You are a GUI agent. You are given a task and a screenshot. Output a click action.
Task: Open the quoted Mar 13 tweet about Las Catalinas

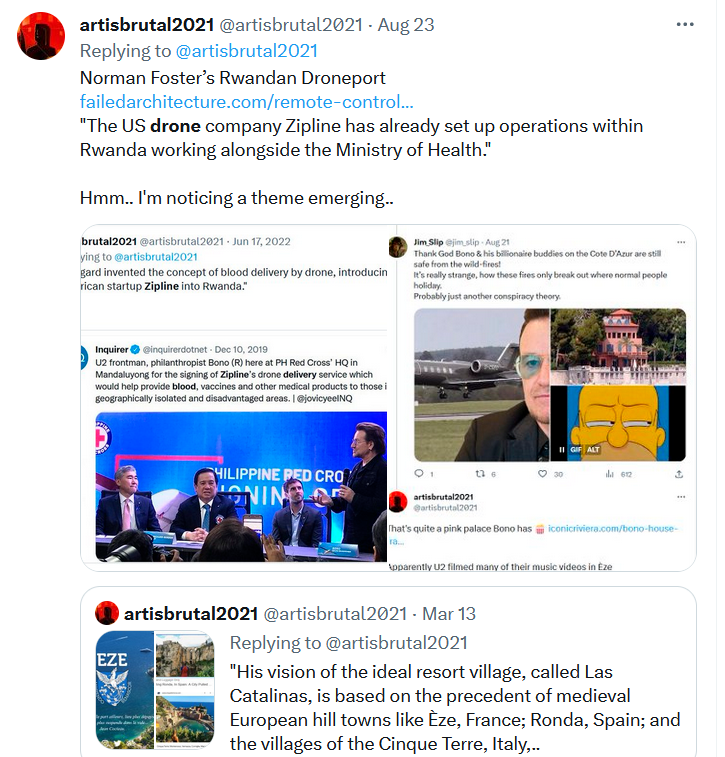(388, 672)
